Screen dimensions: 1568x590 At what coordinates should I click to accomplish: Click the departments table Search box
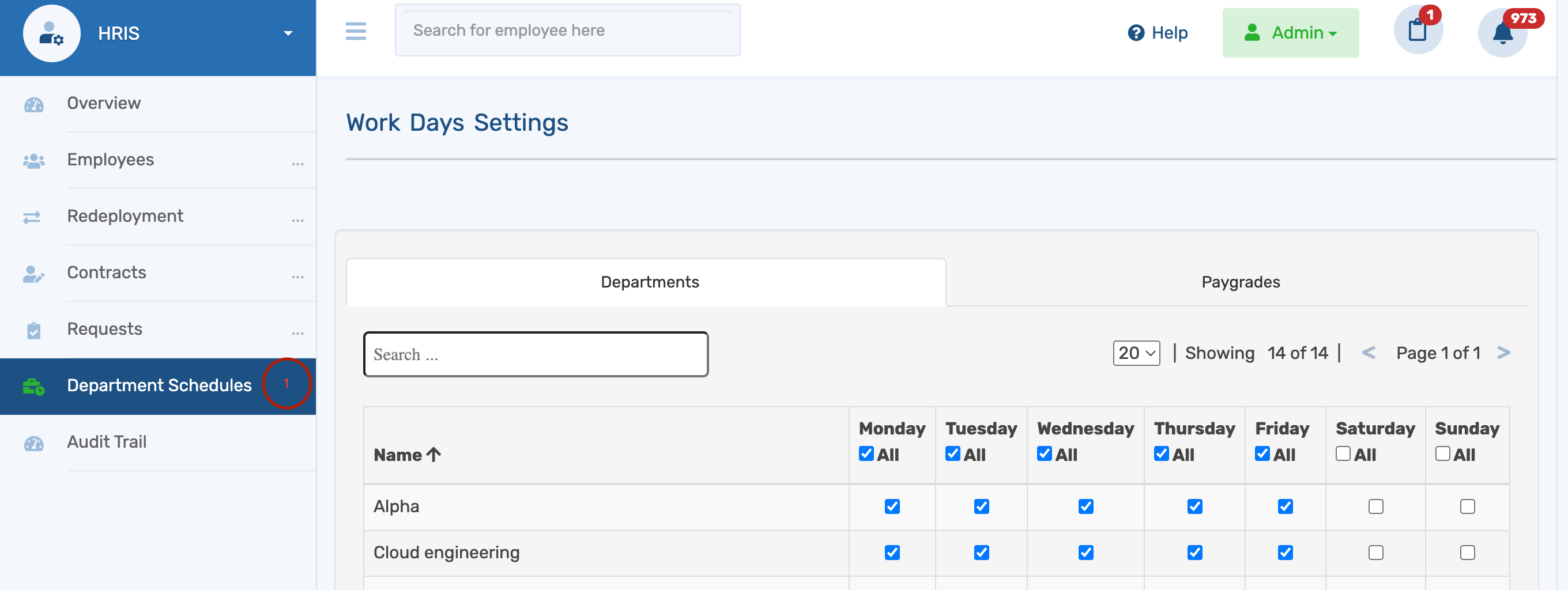pyautogui.click(x=536, y=354)
